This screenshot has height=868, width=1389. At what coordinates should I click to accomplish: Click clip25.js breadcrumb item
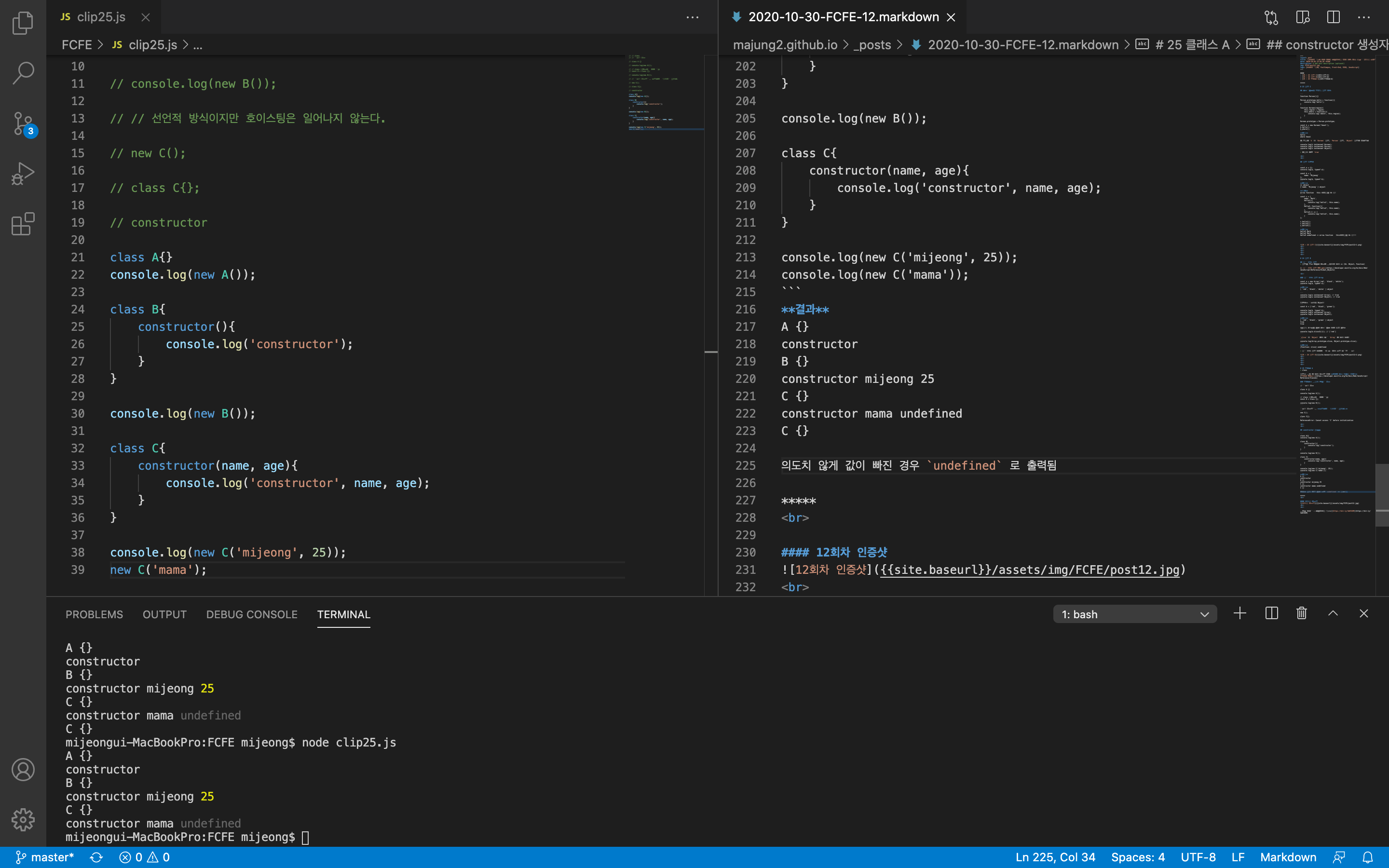click(145, 45)
